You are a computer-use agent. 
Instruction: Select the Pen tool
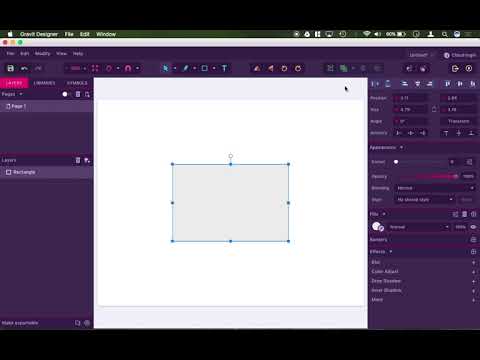click(x=185, y=68)
